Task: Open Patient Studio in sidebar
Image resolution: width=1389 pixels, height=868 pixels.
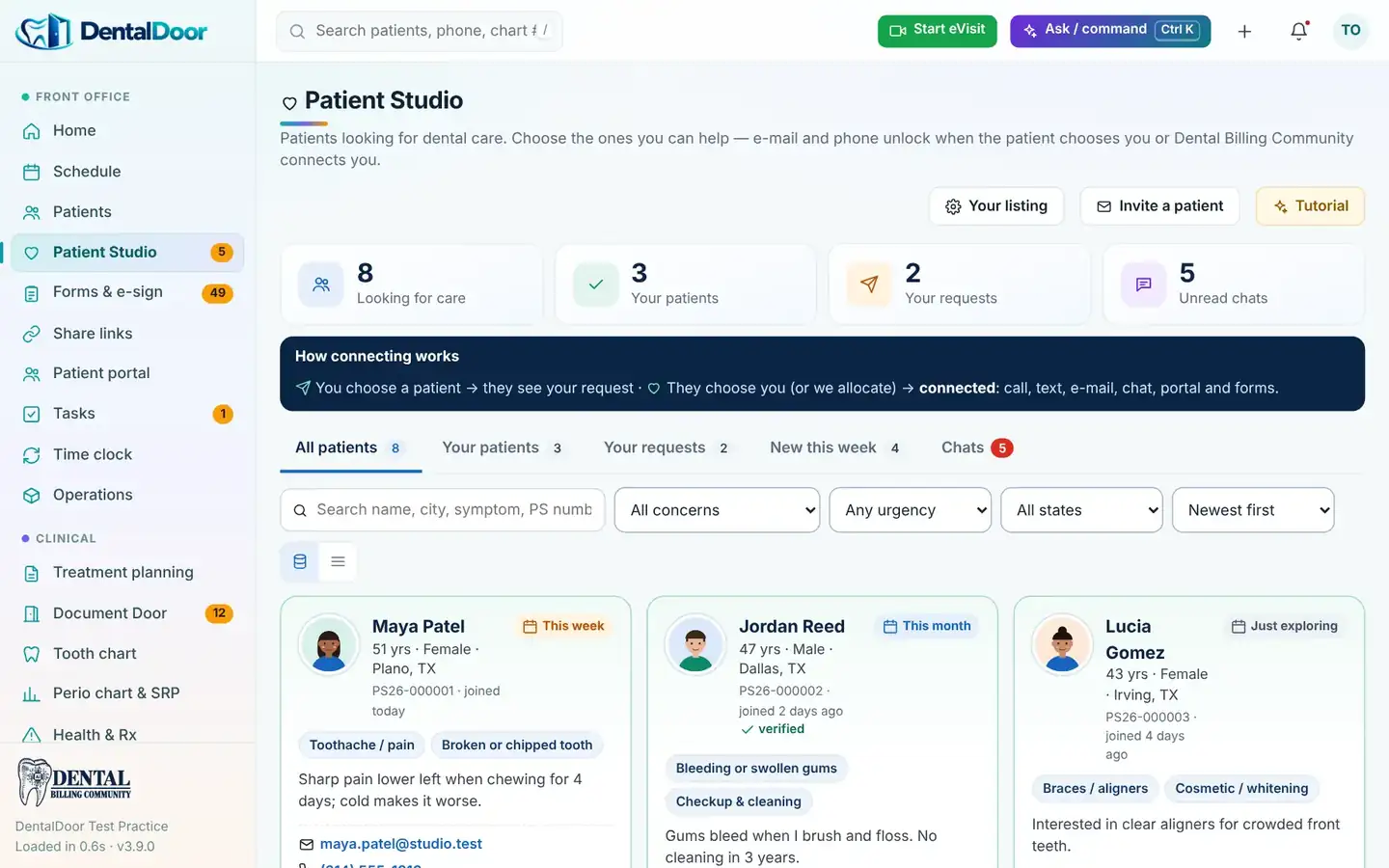Action: point(127,253)
